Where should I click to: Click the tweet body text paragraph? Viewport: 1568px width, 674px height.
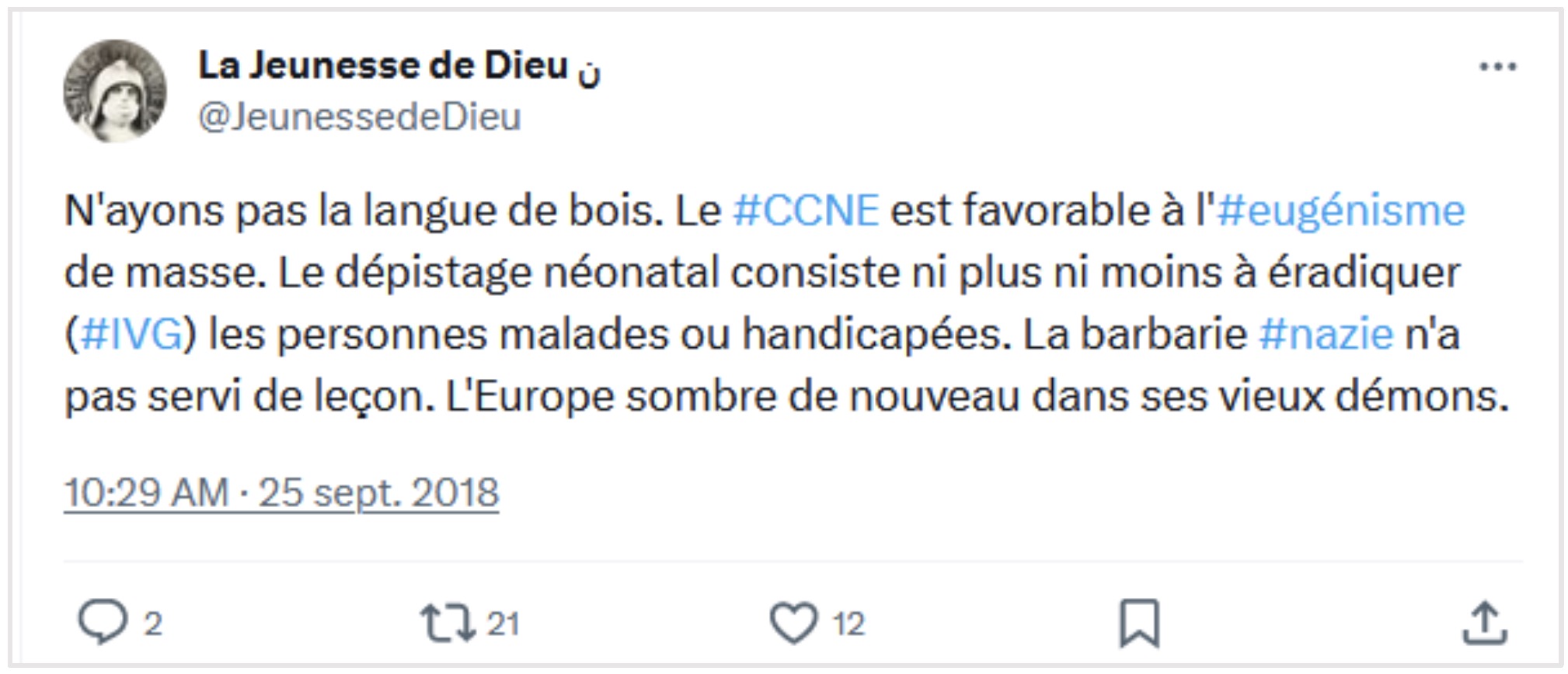click(x=777, y=304)
